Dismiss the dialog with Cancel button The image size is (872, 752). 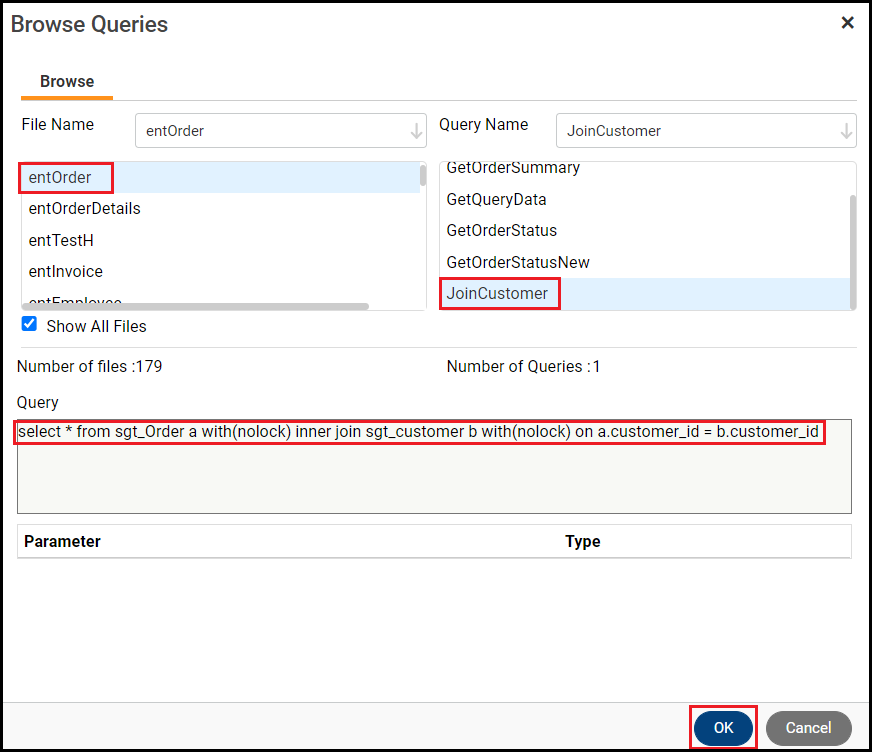coord(808,728)
